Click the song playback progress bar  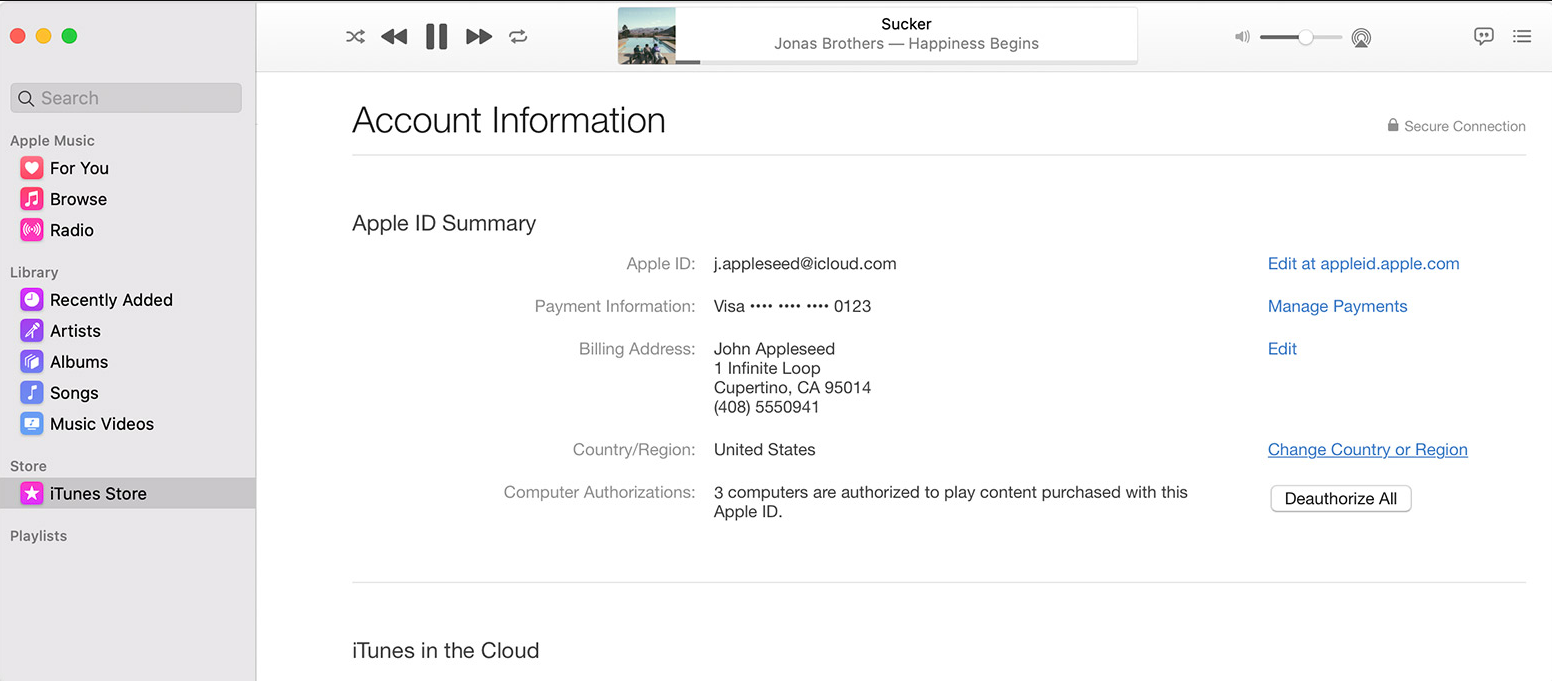[x=906, y=62]
